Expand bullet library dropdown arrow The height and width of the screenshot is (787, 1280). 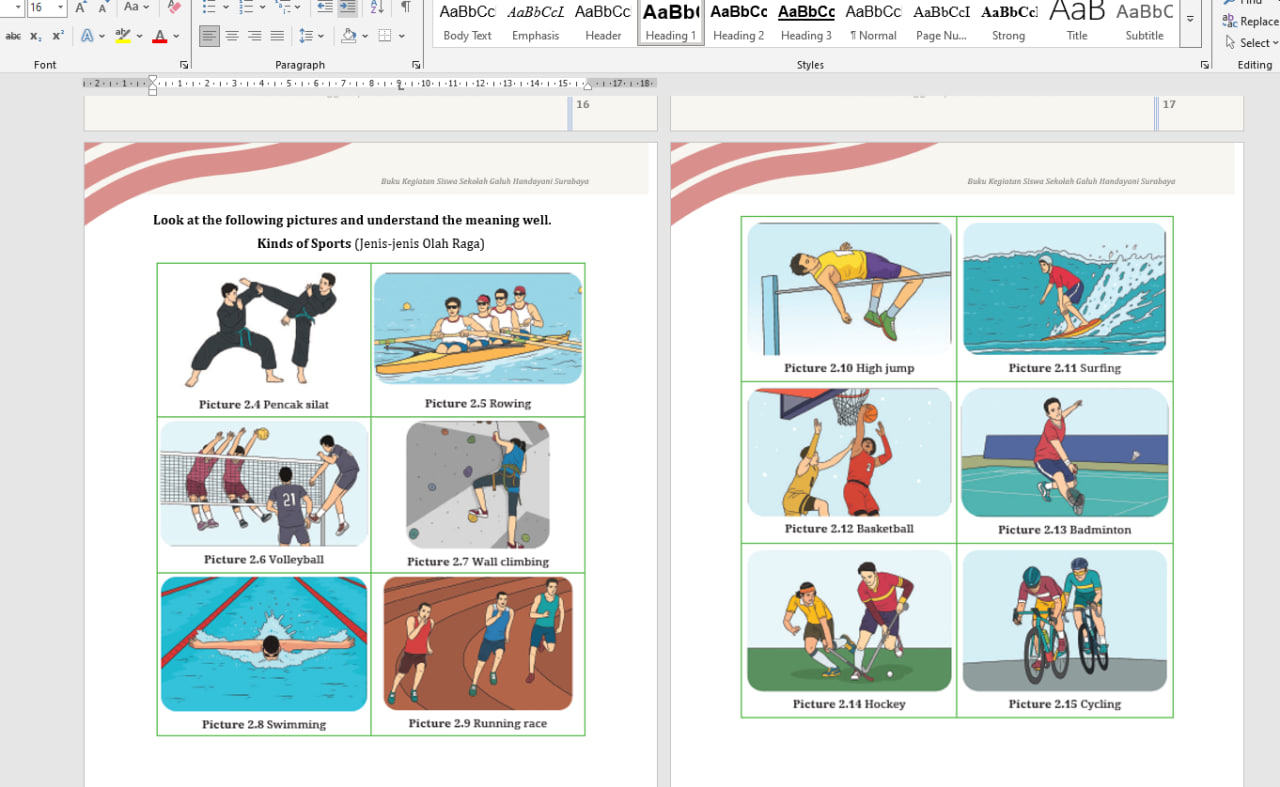[225, 7]
